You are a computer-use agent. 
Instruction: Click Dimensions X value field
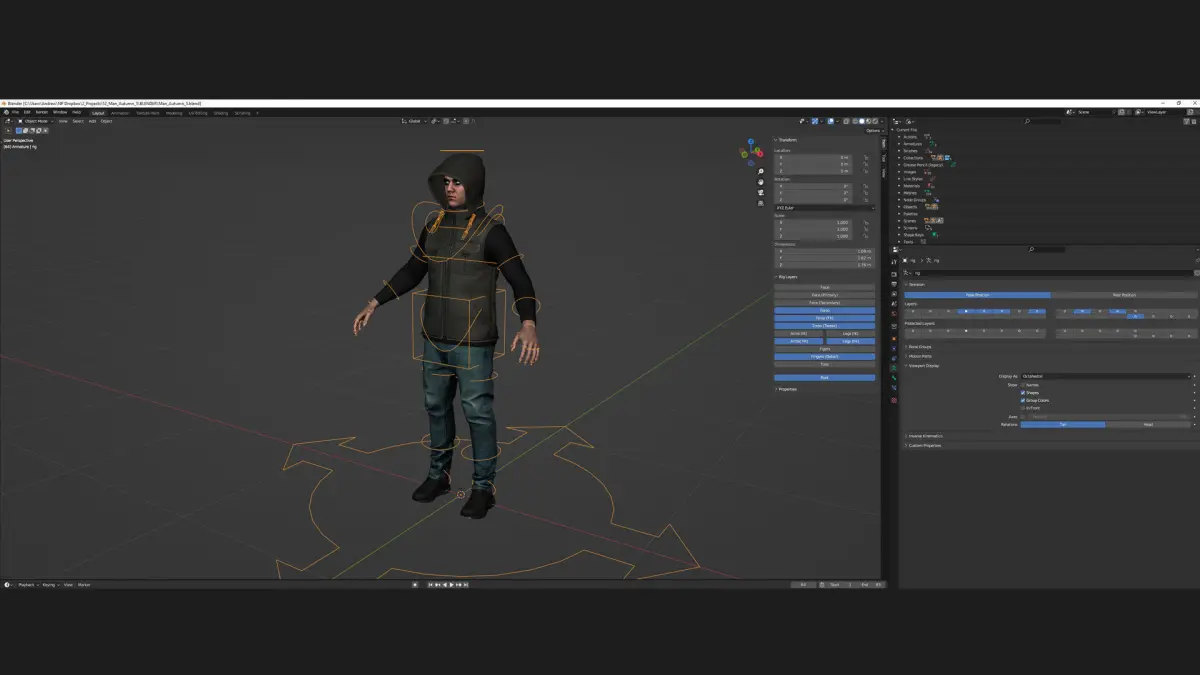click(824, 251)
